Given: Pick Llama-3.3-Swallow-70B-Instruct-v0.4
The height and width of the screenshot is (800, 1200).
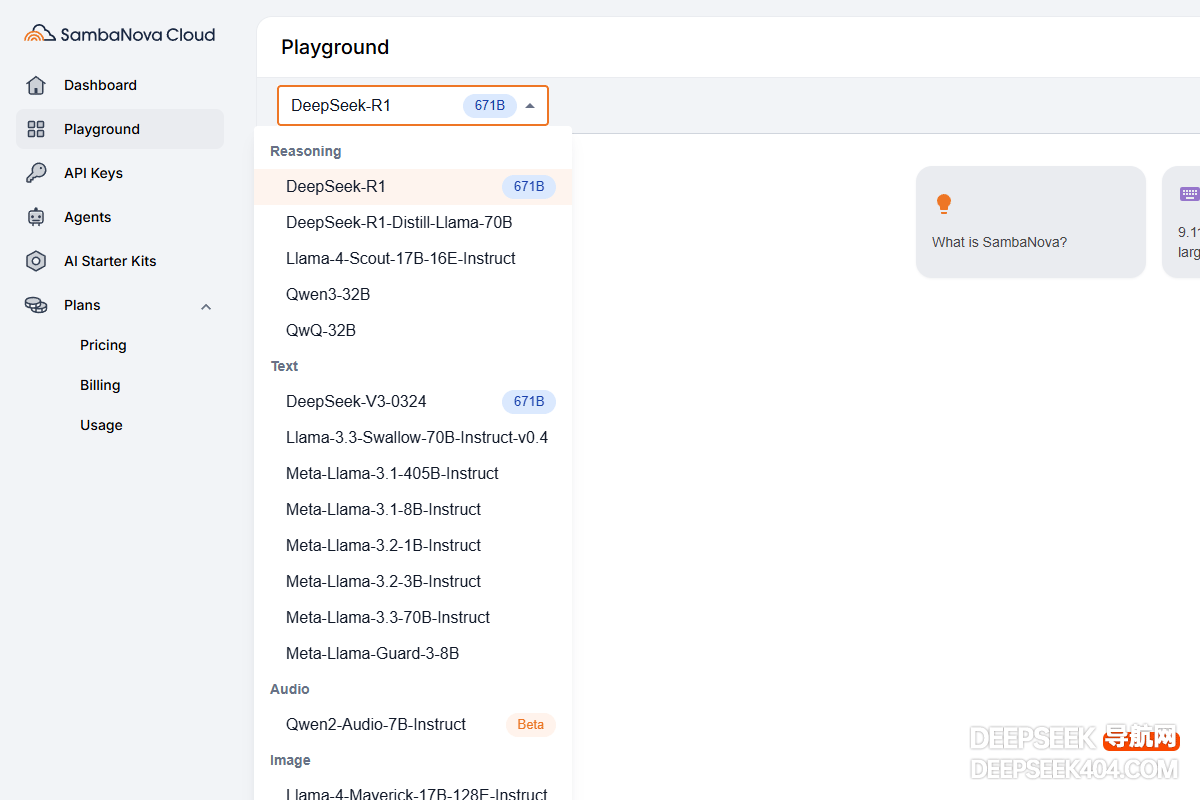Looking at the screenshot, I should pyautogui.click(x=413, y=437).
